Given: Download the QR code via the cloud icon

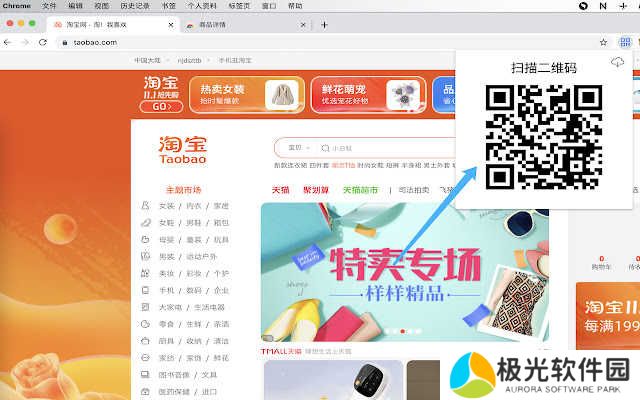Looking at the screenshot, I should [617, 63].
